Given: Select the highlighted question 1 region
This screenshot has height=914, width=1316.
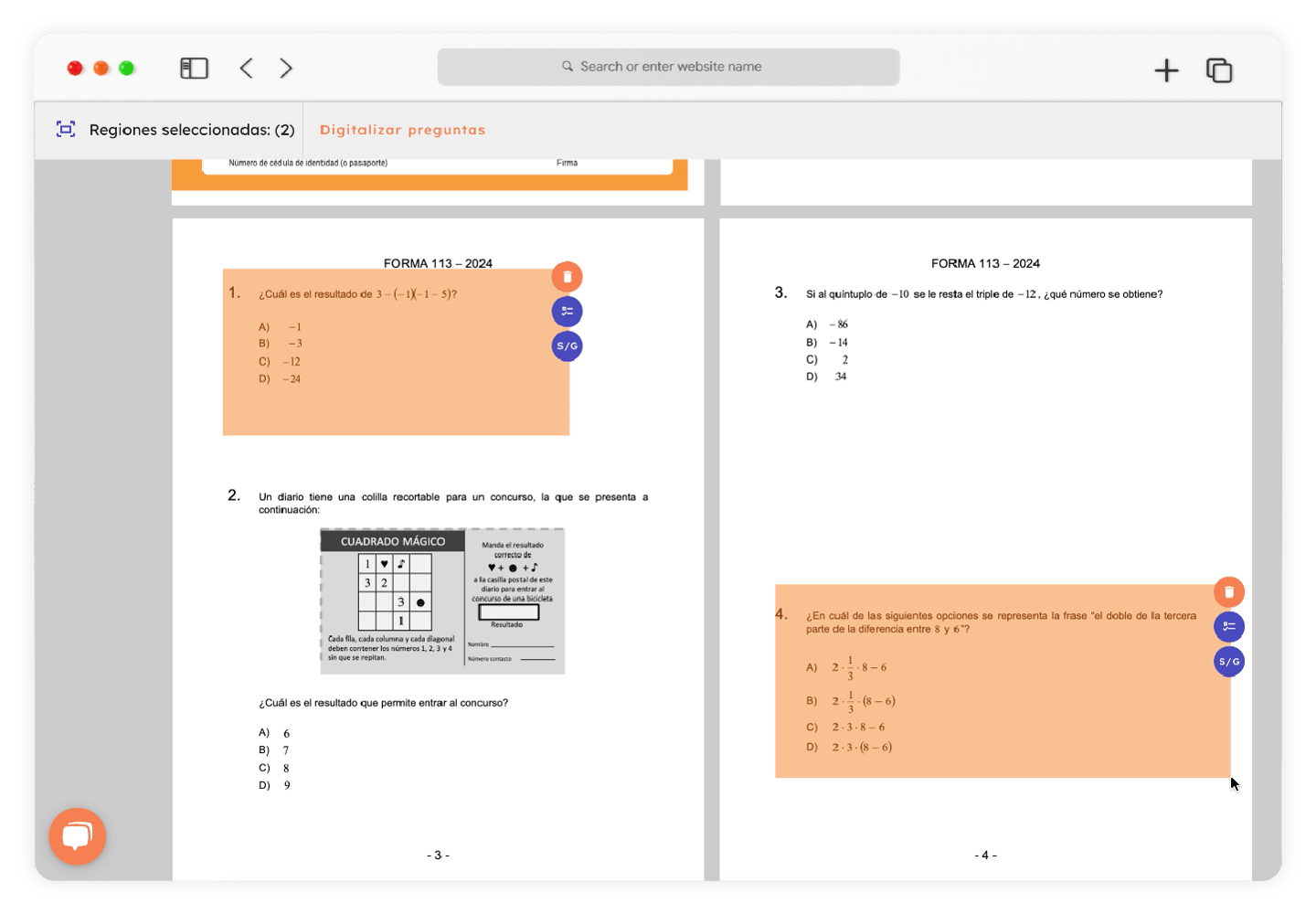Looking at the screenshot, I should (396, 352).
